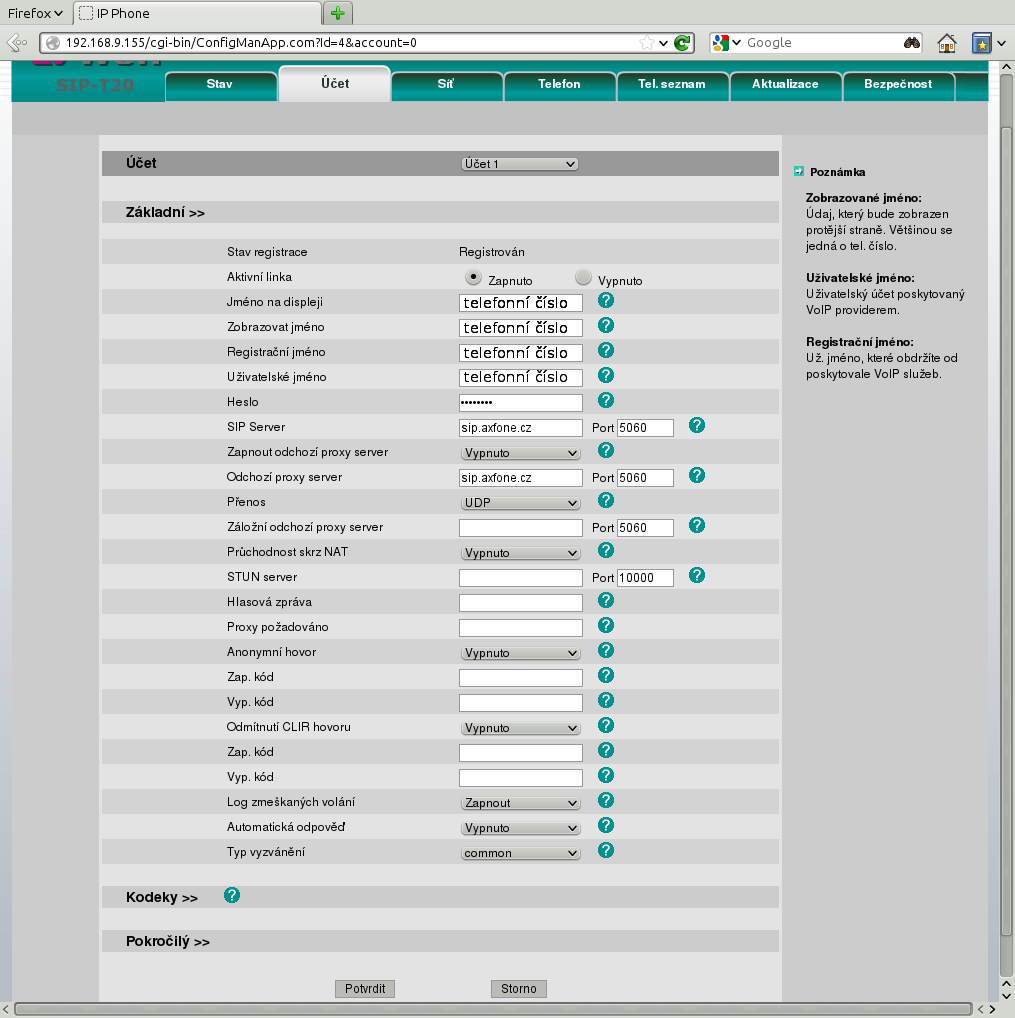Click help icon beside SIP Server port
Viewport: 1015px width, 1018px height.
coord(697,426)
